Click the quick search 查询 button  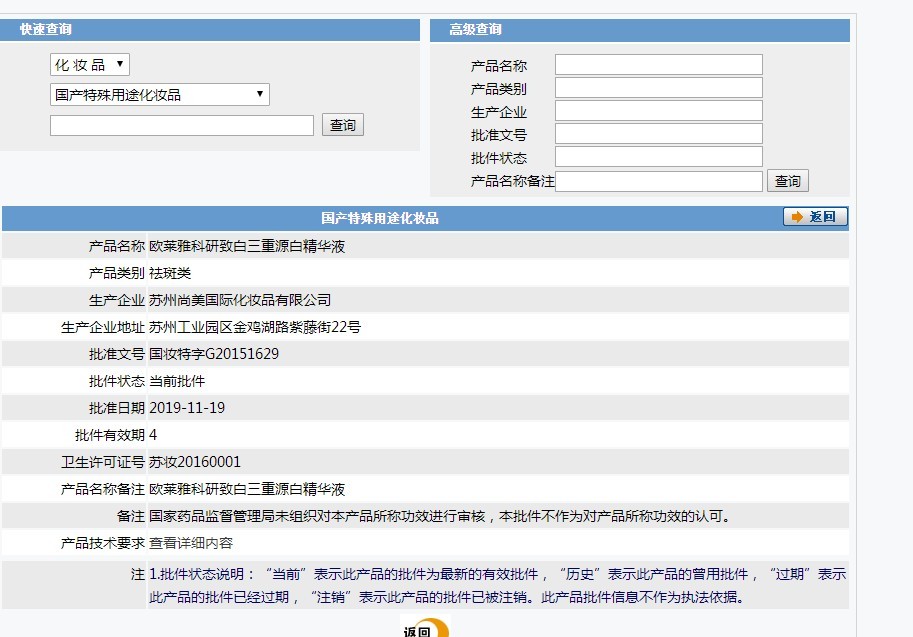click(342, 125)
